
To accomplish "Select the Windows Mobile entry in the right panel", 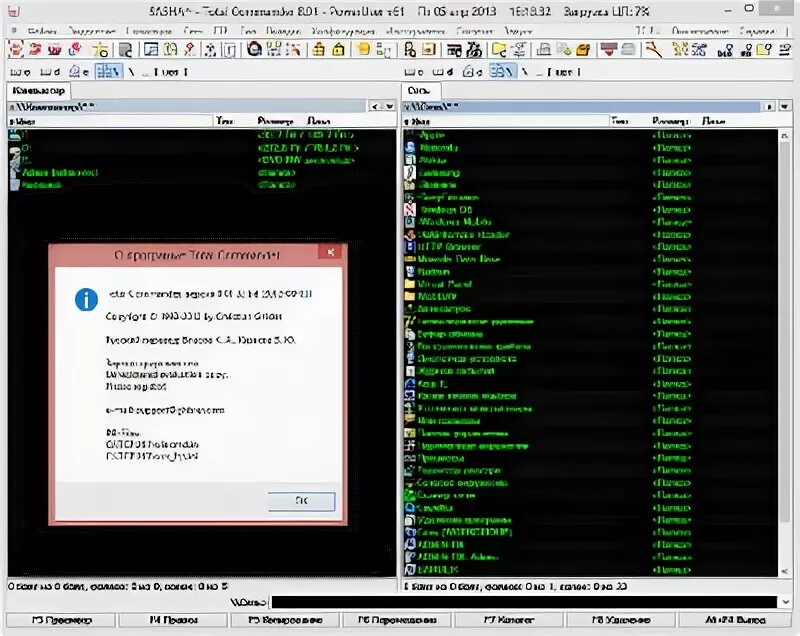I will (455, 222).
